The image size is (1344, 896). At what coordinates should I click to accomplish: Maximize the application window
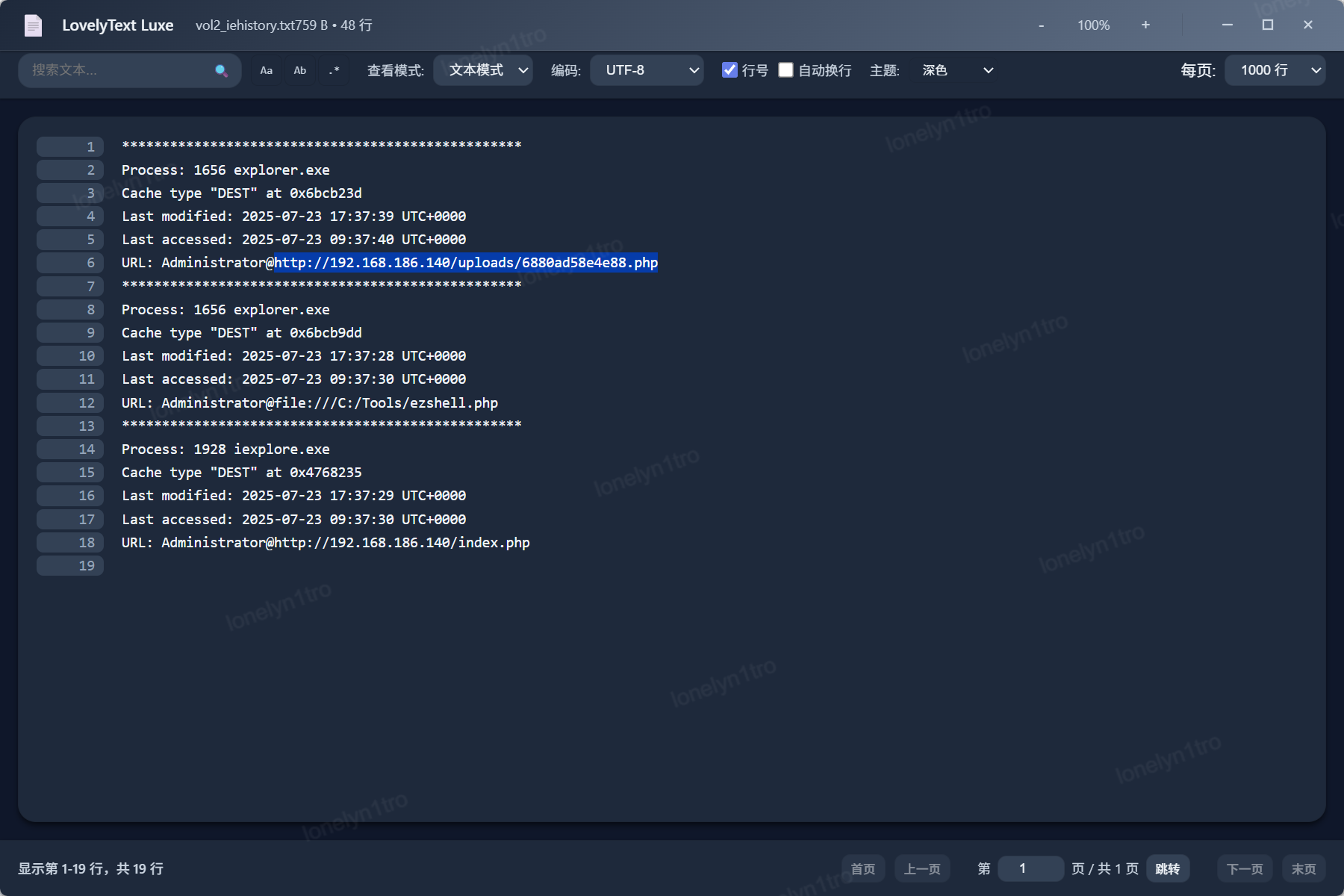[1267, 25]
